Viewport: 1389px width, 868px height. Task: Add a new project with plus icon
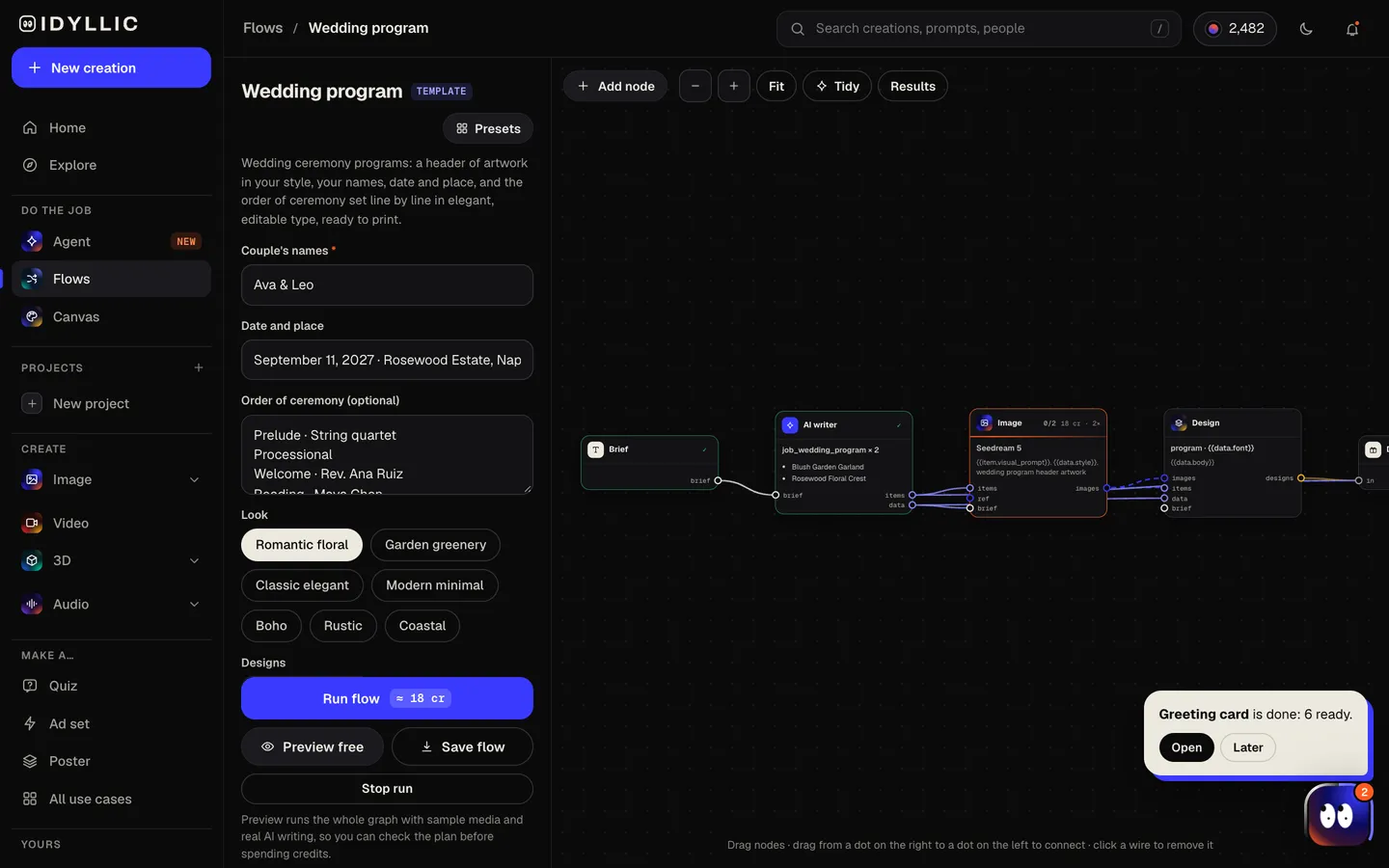coord(199,367)
